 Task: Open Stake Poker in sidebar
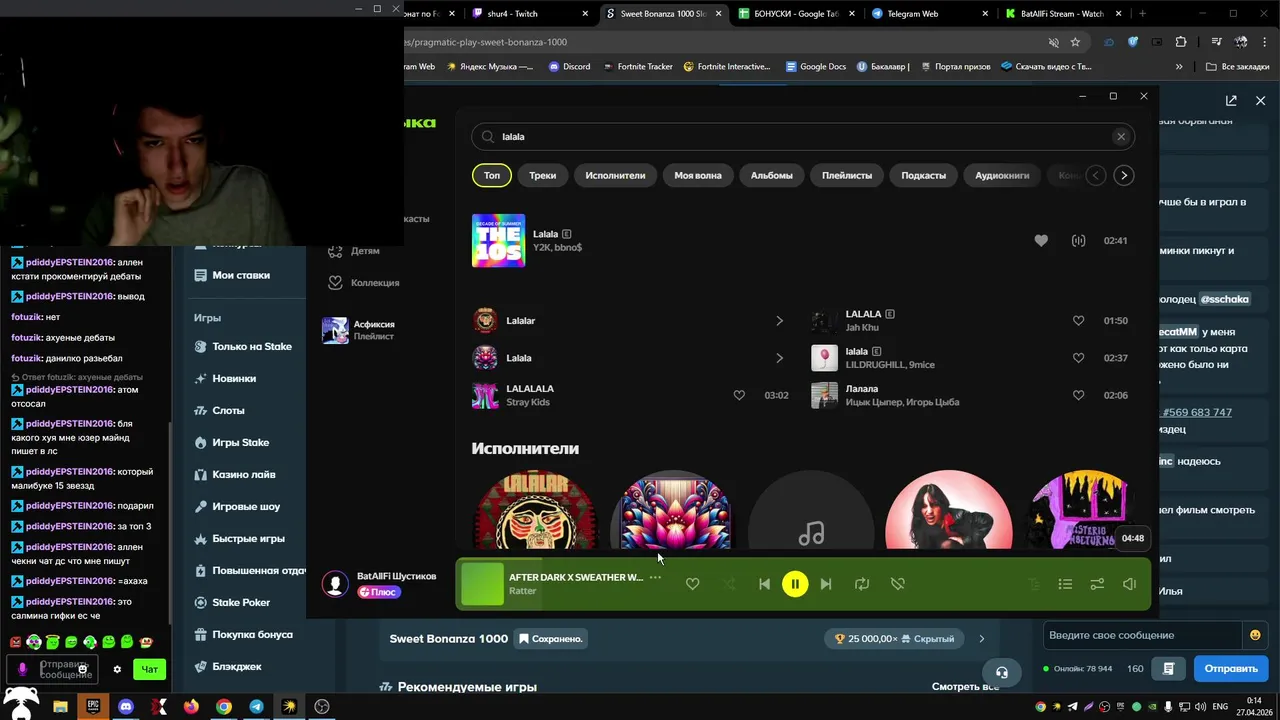231,603
